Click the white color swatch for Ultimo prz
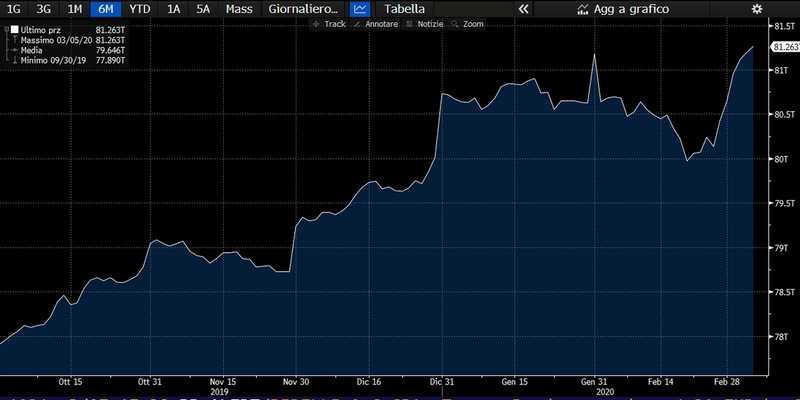 [15, 30]
